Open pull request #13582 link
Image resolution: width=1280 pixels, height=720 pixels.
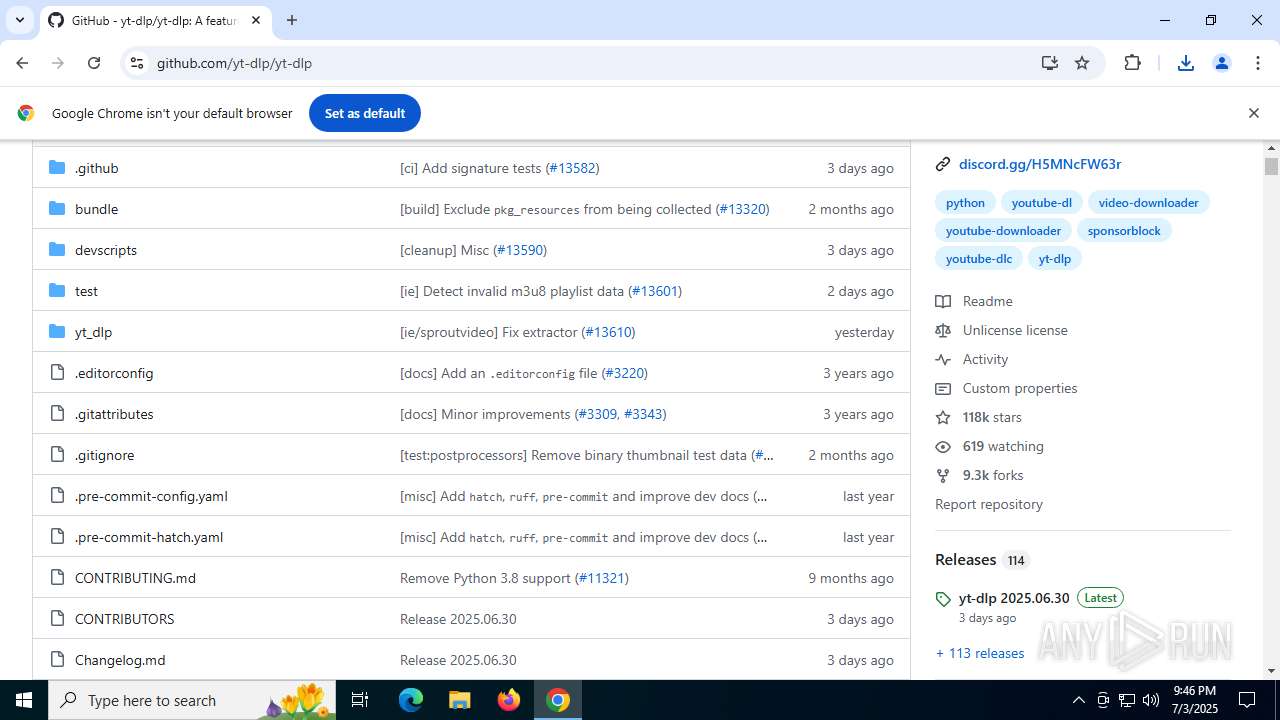(572, 168)
